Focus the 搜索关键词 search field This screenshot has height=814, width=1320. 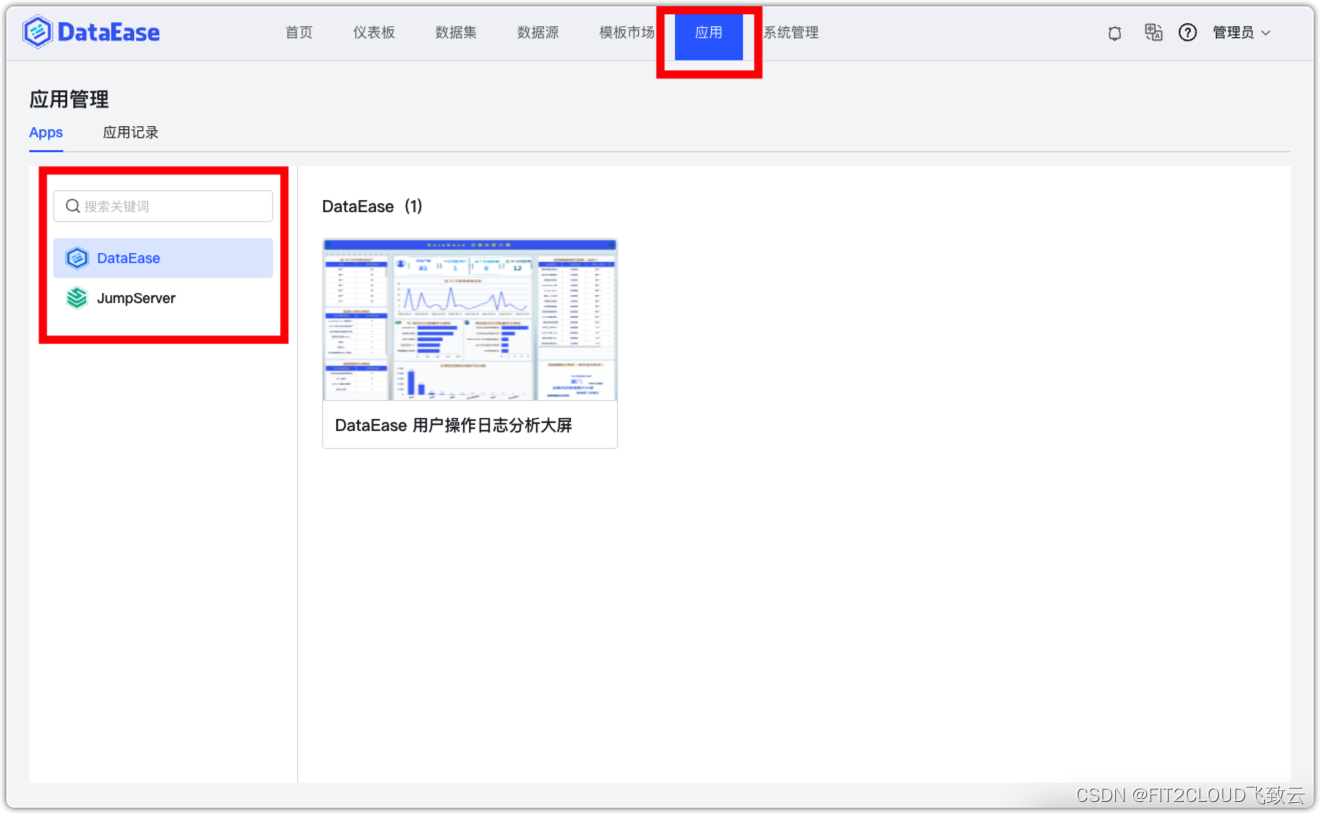click(163, 206)
